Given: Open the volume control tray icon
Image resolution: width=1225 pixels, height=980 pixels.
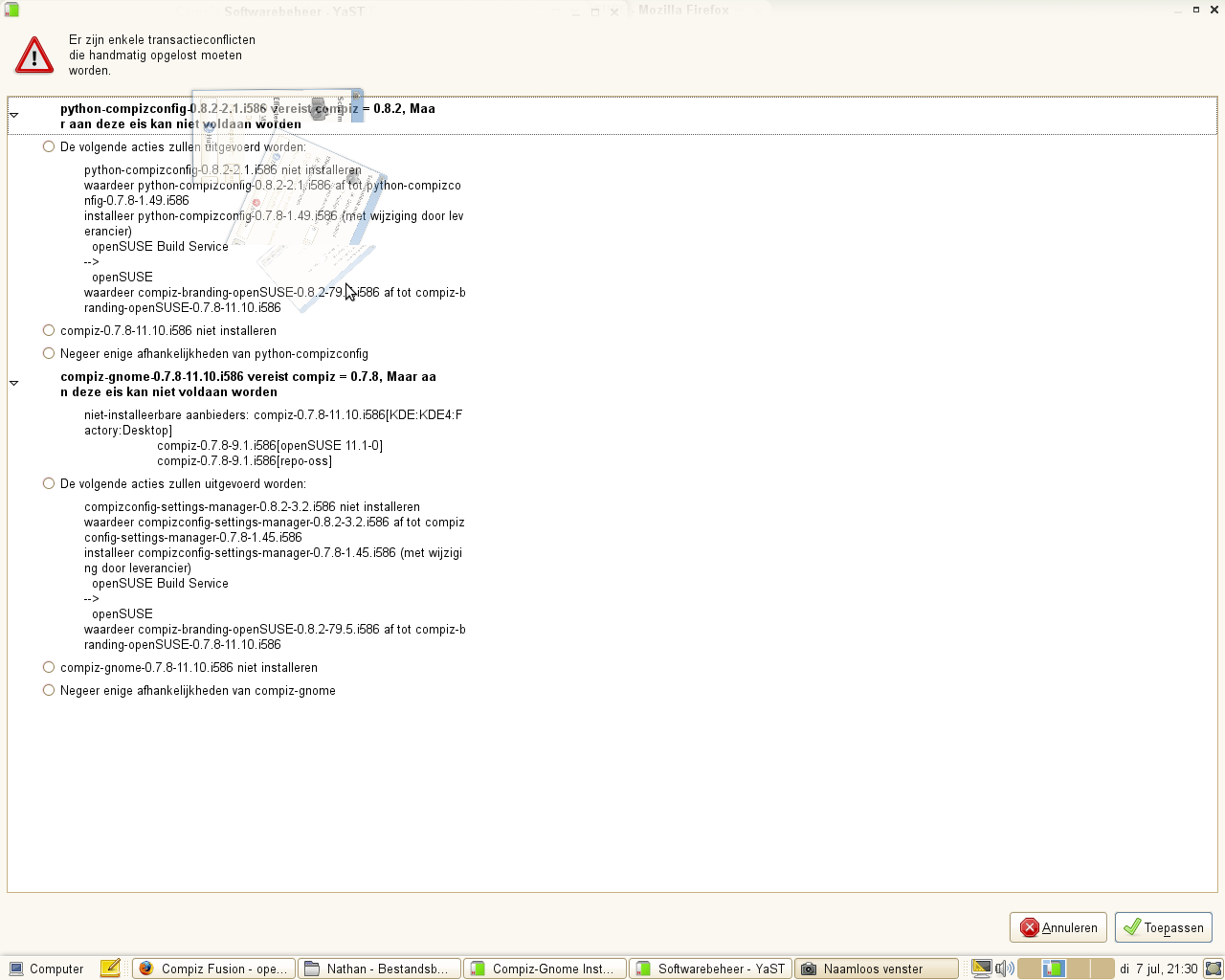Looking at the screenshot, I should click(1004, 969).
